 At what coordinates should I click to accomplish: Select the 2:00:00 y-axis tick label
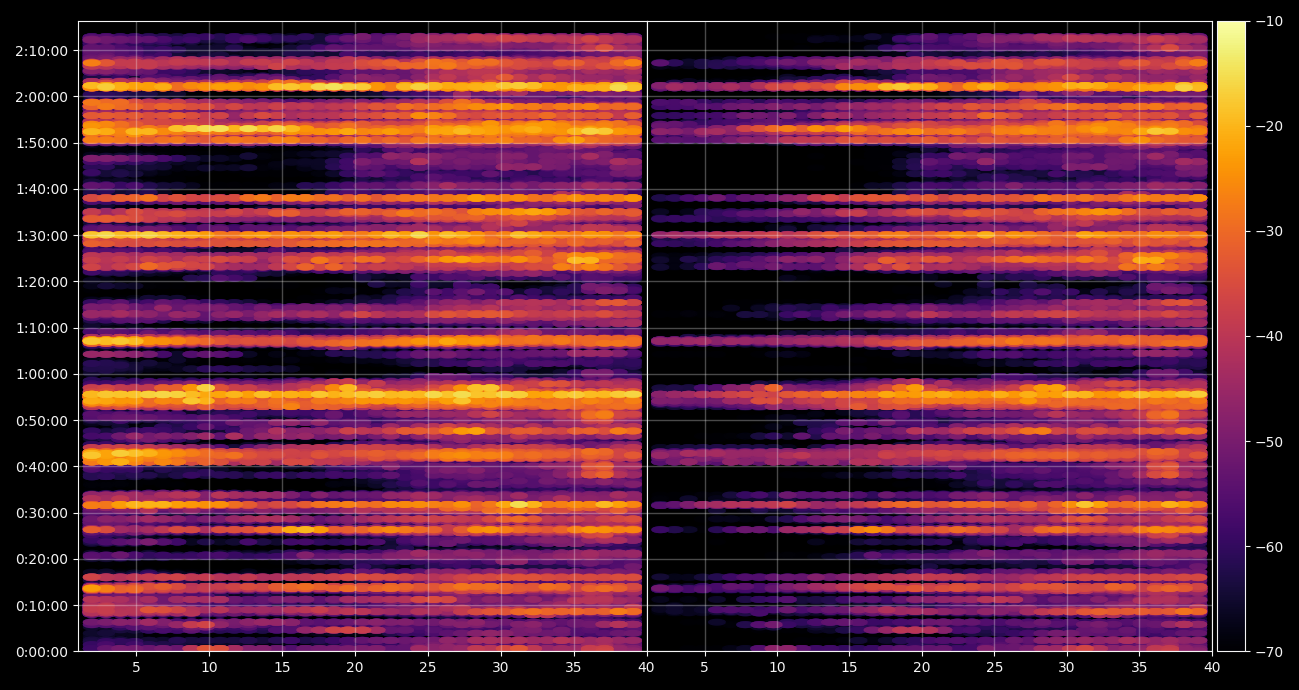pyautogui.click(x=42, y=97)
